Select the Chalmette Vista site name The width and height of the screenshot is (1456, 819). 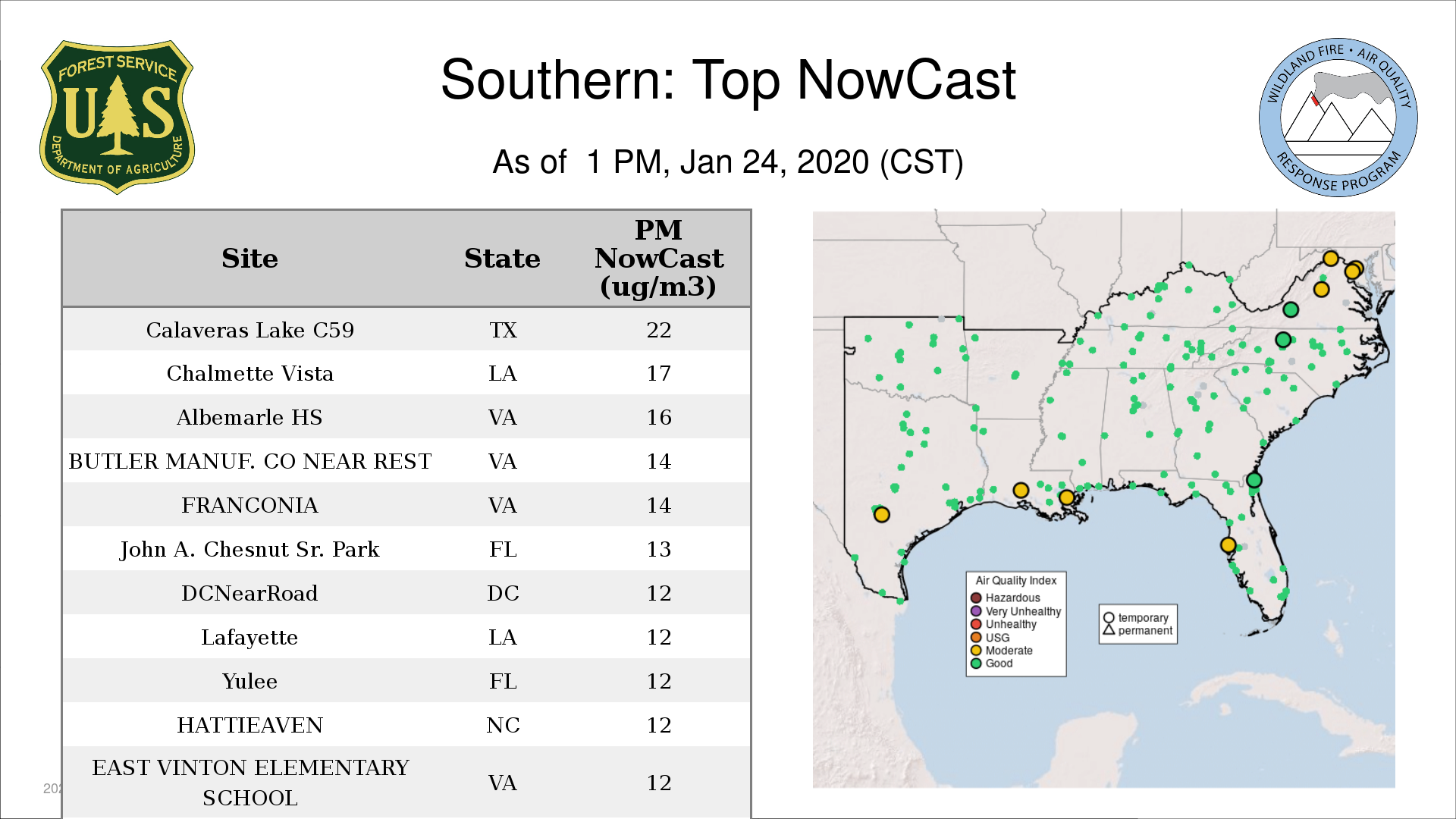click(x=249, y=373)
